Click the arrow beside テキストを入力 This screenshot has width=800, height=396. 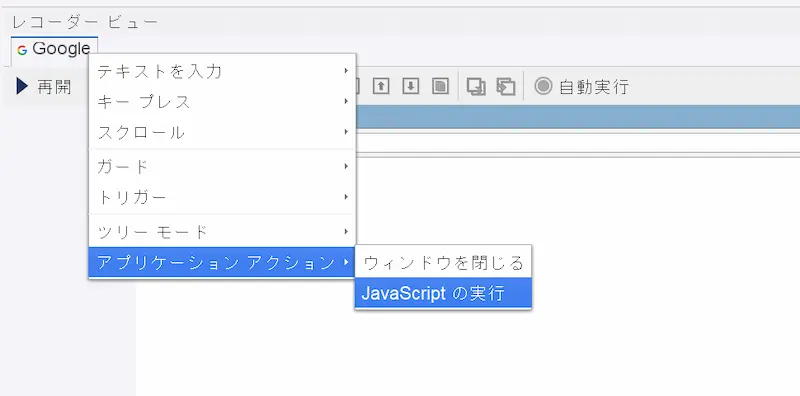346,70
